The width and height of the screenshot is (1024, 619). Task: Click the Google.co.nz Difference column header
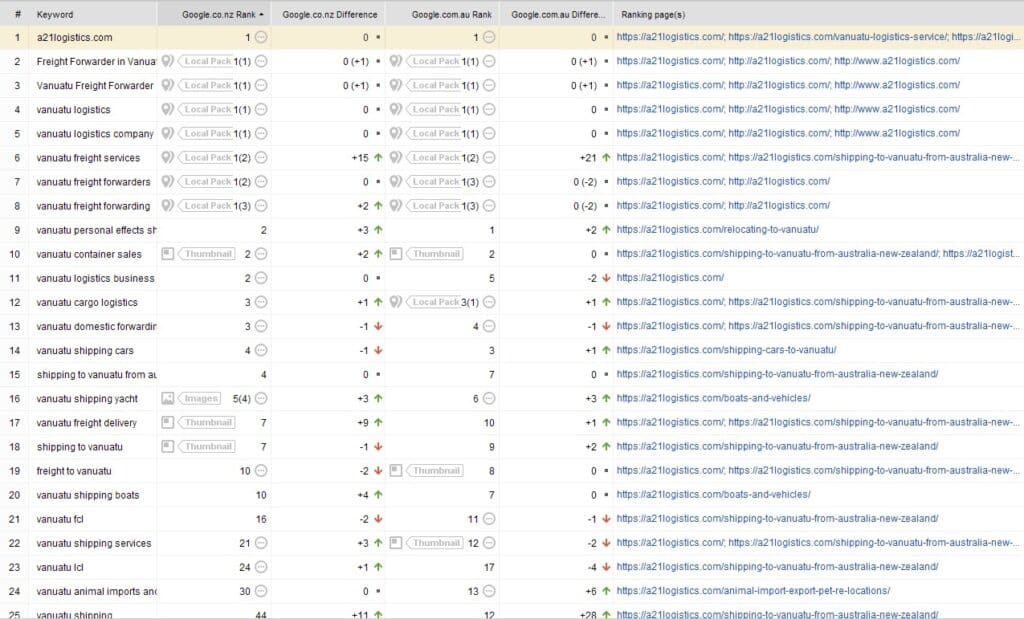pyautogui.click(x=330, y=14)
